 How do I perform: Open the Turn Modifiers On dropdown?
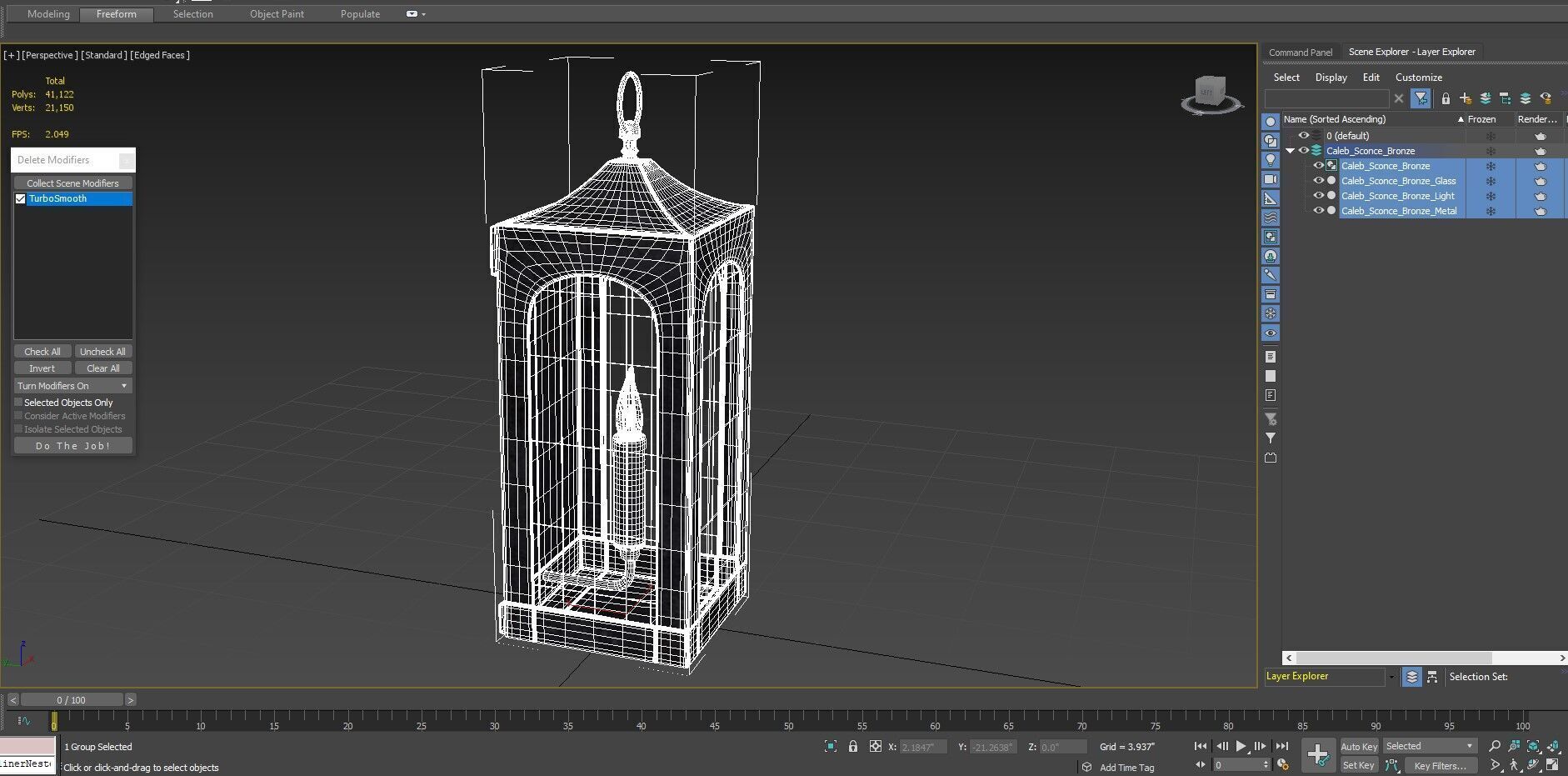(72, 386)
